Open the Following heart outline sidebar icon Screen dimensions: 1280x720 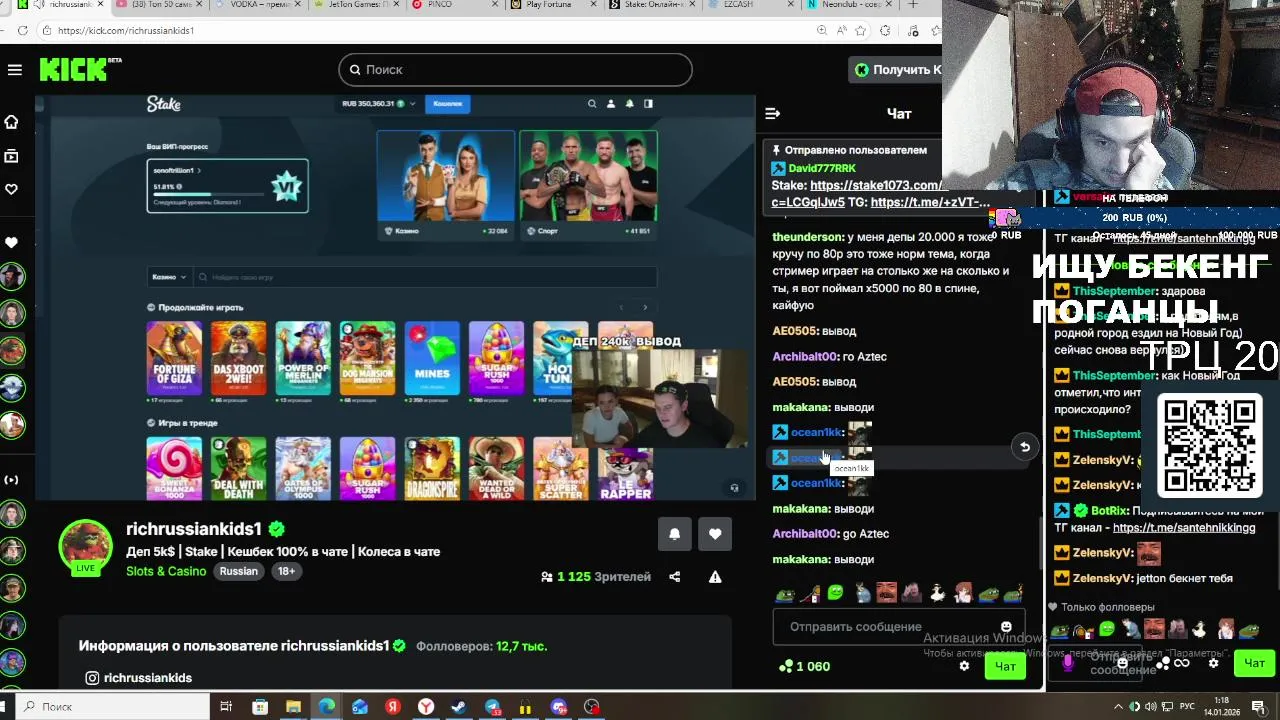point(11,189)
